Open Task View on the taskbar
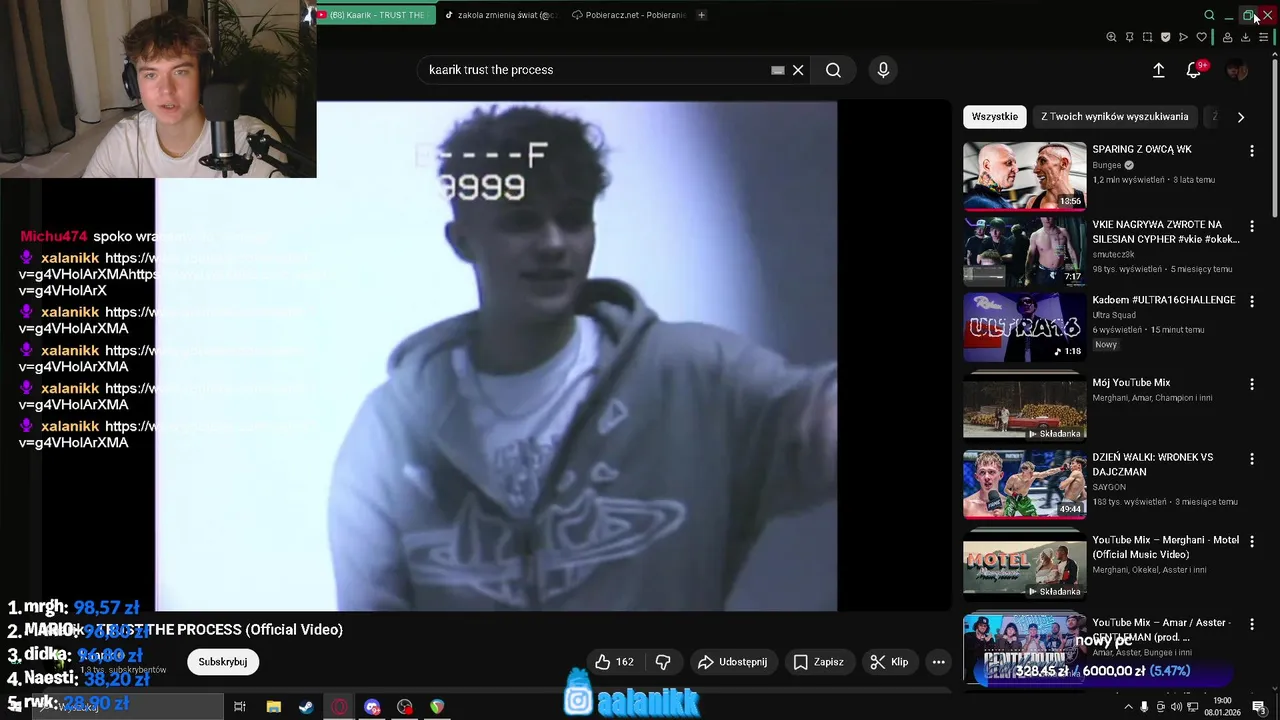 pos(240,707)
